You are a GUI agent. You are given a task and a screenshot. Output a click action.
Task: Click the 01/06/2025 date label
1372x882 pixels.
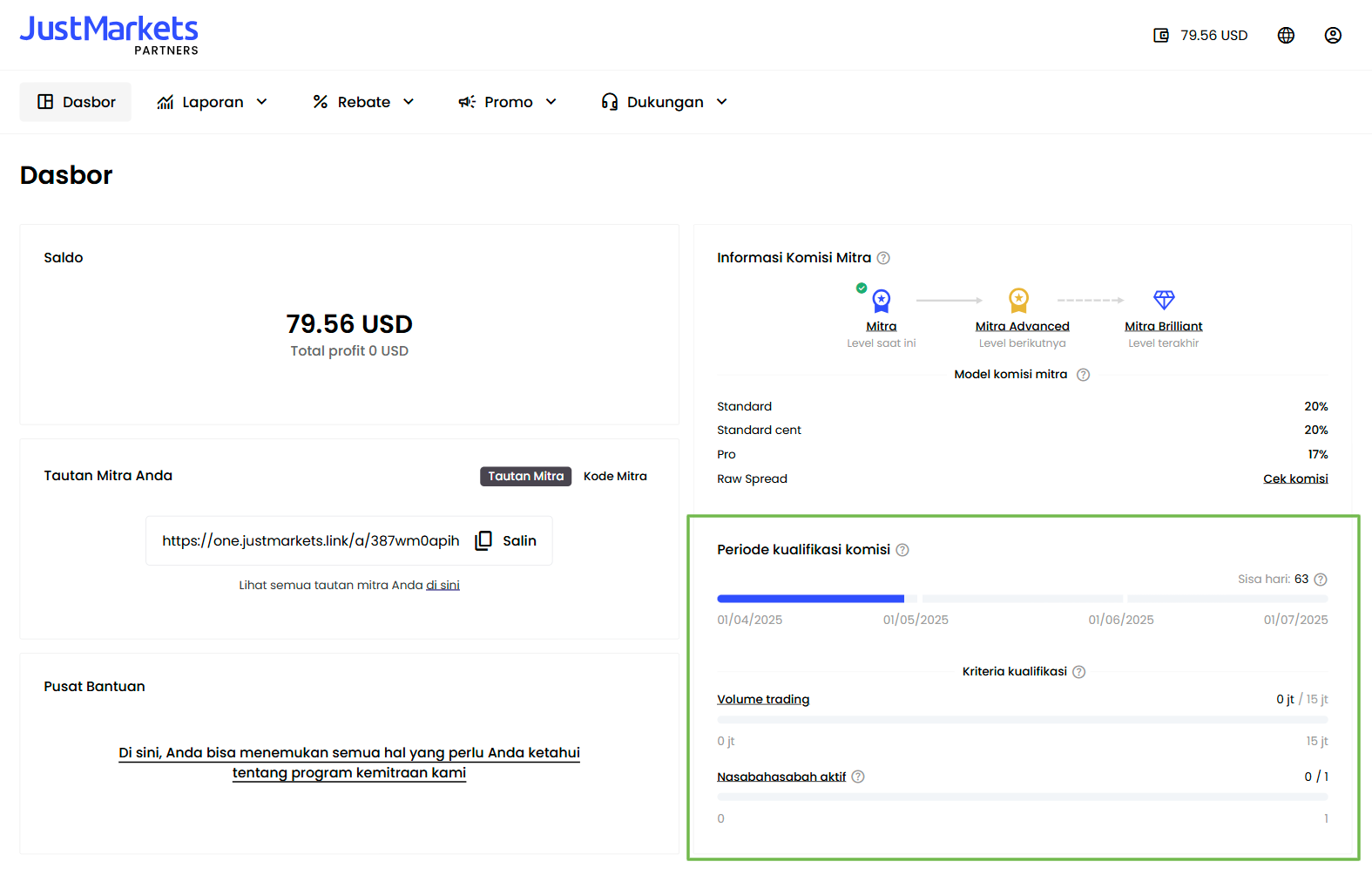(x=1121, y=621)
